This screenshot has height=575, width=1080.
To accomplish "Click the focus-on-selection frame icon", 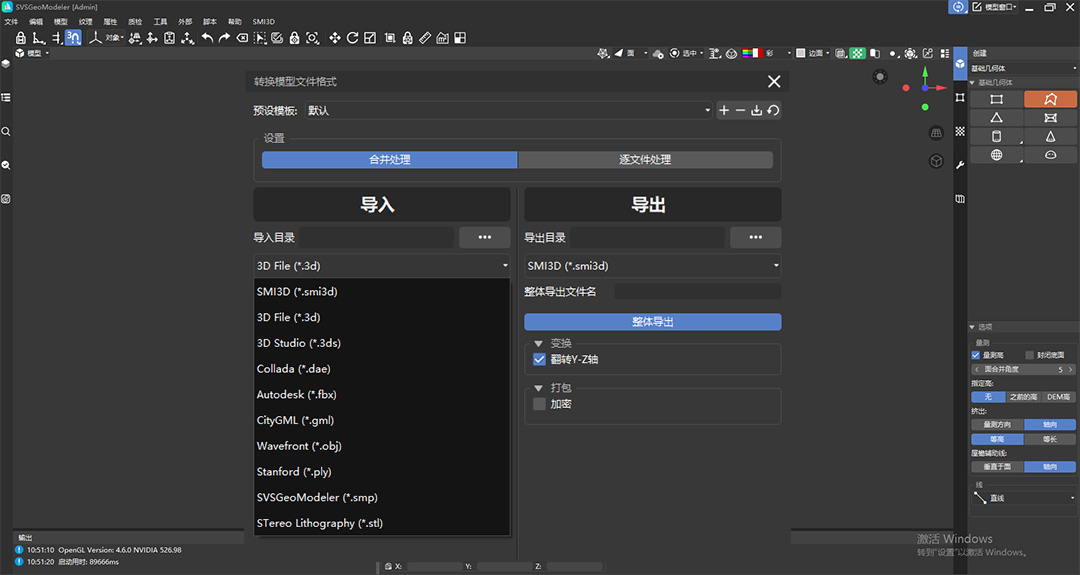I will click(313, 38).
